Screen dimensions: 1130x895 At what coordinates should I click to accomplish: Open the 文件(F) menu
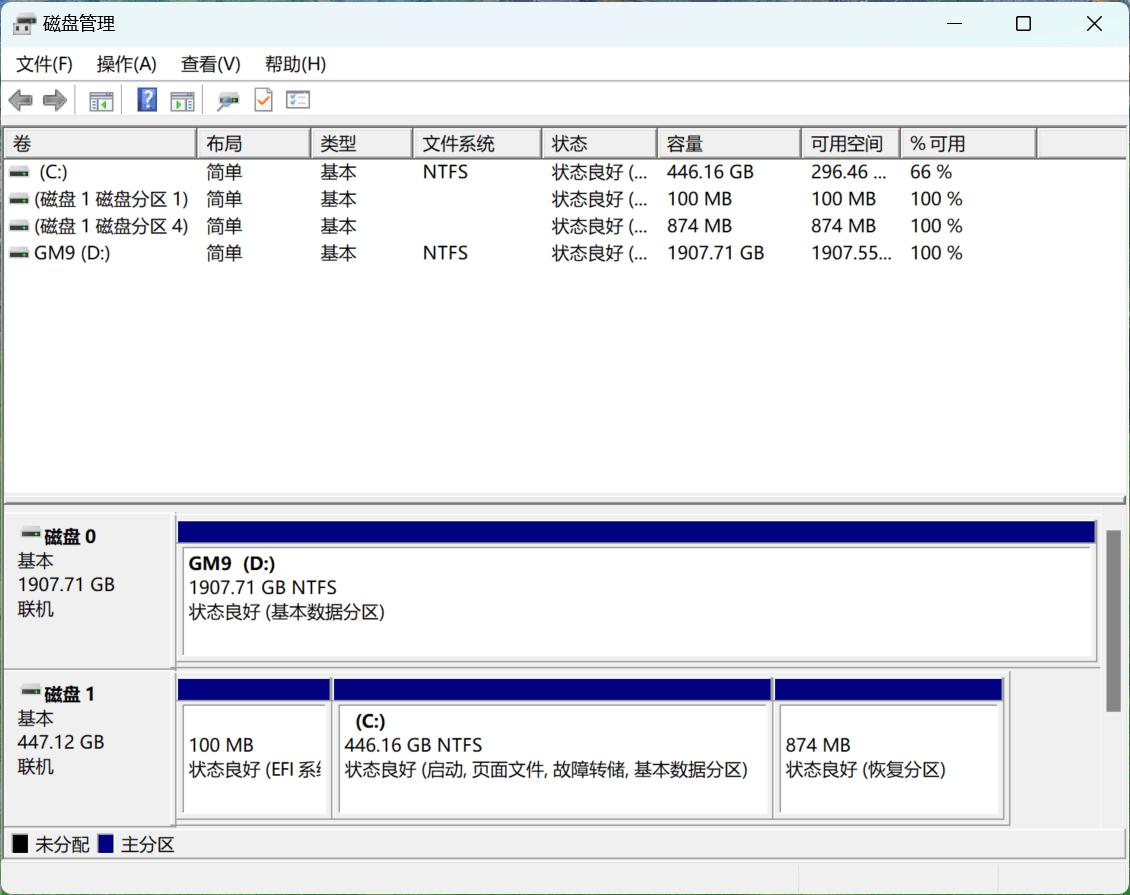(x=44, y=64)
